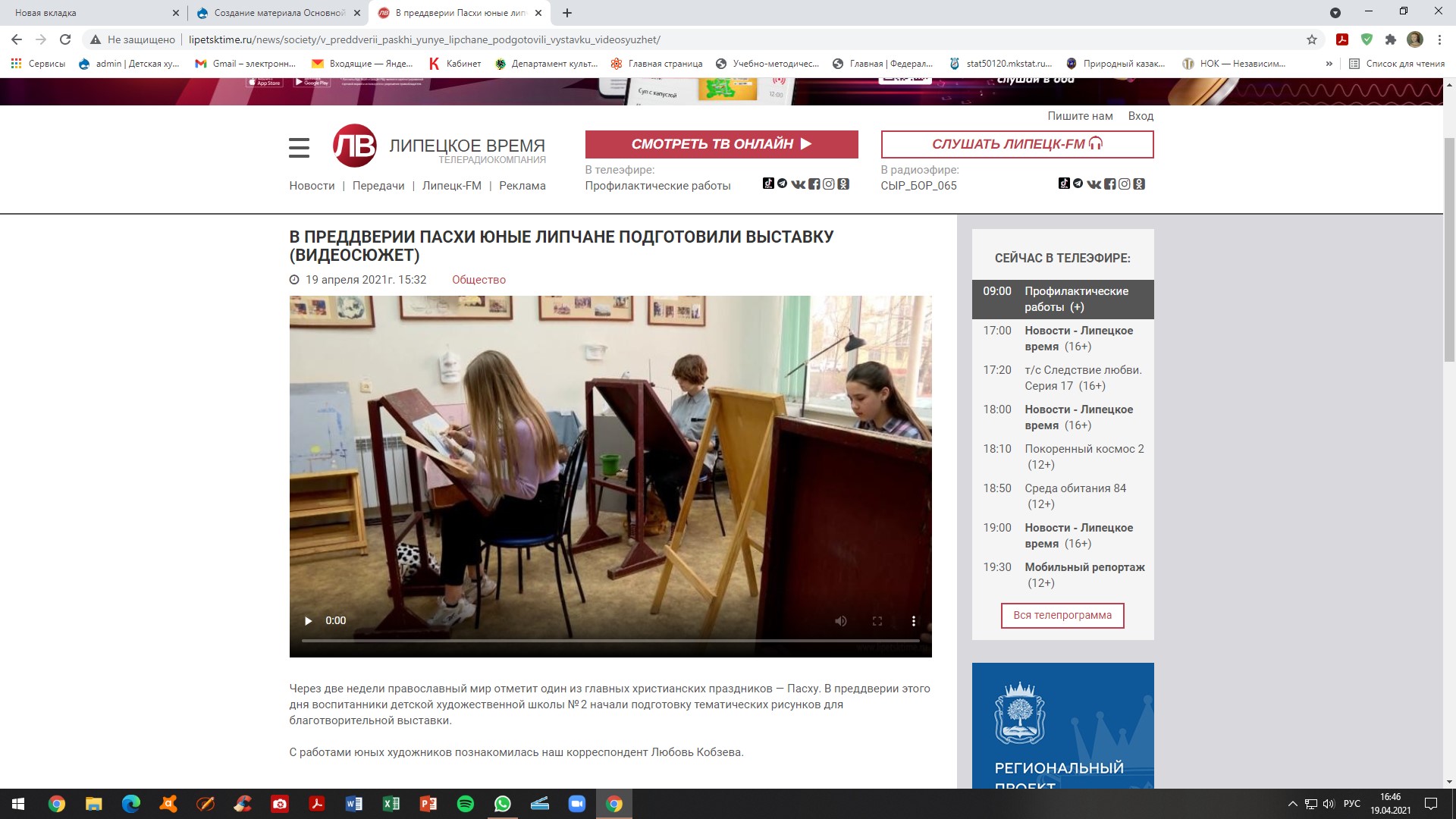Play the video
The width and height of the screenshot is (1456, 819).
(x=308, y=621)
